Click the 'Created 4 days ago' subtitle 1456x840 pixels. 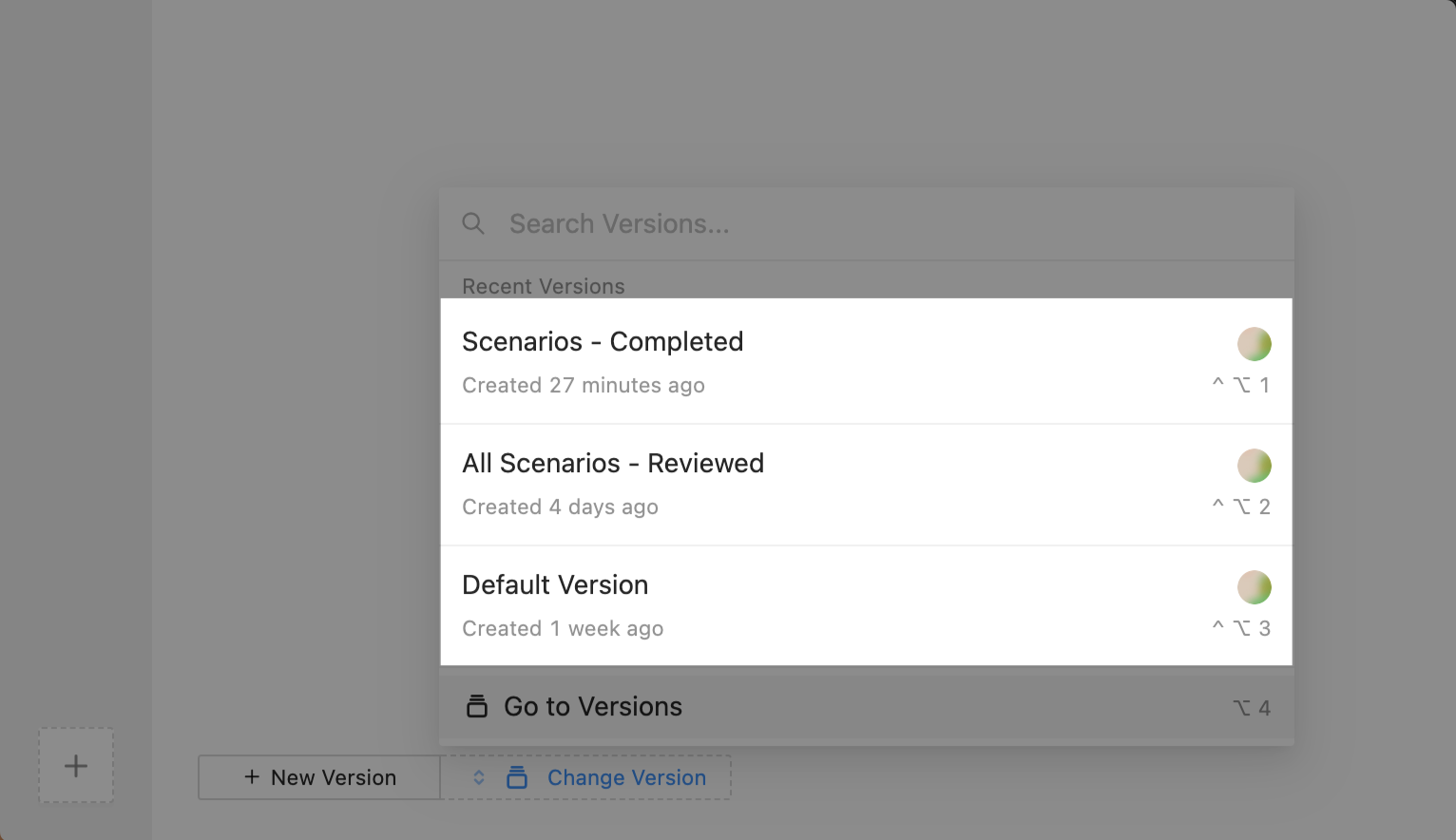(x=560, y=507)
